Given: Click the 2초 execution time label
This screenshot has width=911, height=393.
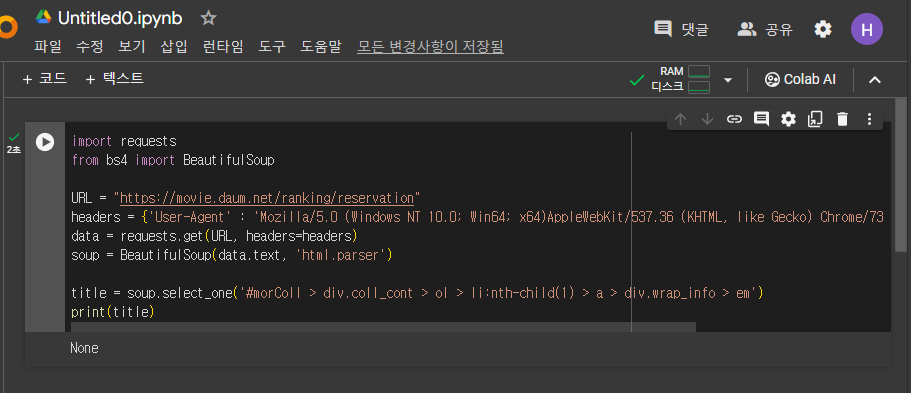Looking at the screenshot, I should click(13, 150).
